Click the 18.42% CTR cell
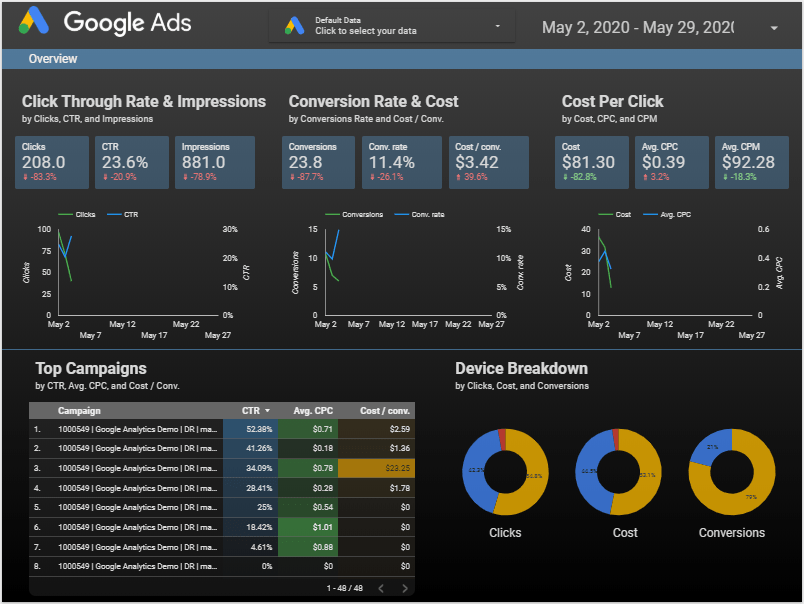 click(x=250, y=527)
